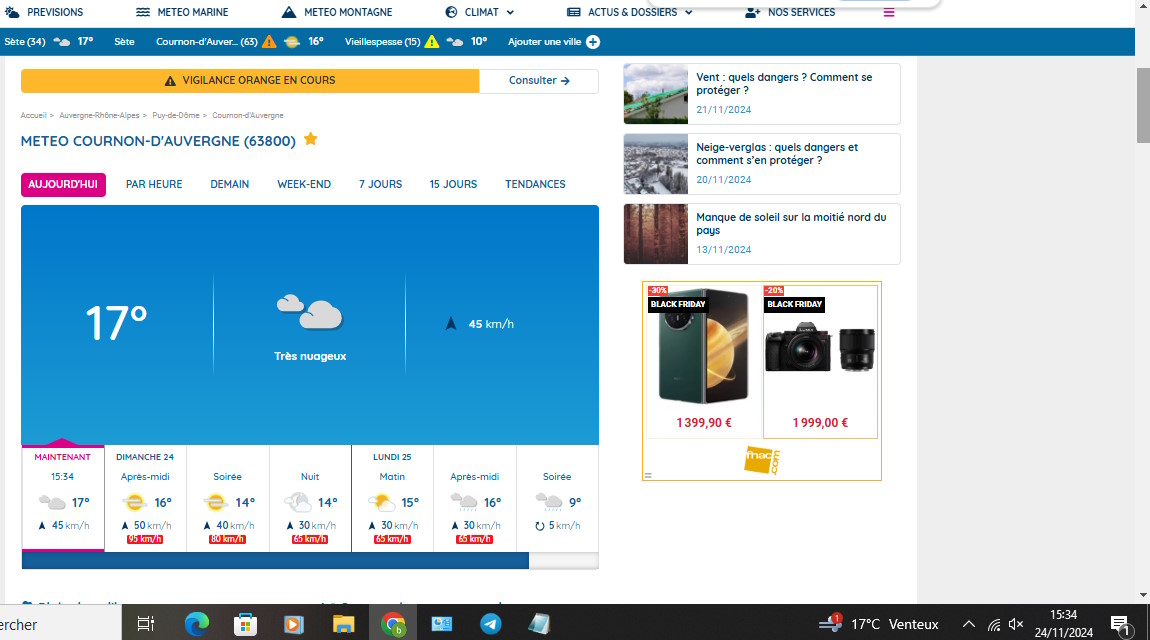Switch to WEEK-END tab
1150x640 pixels.
[x=304, y=185]
